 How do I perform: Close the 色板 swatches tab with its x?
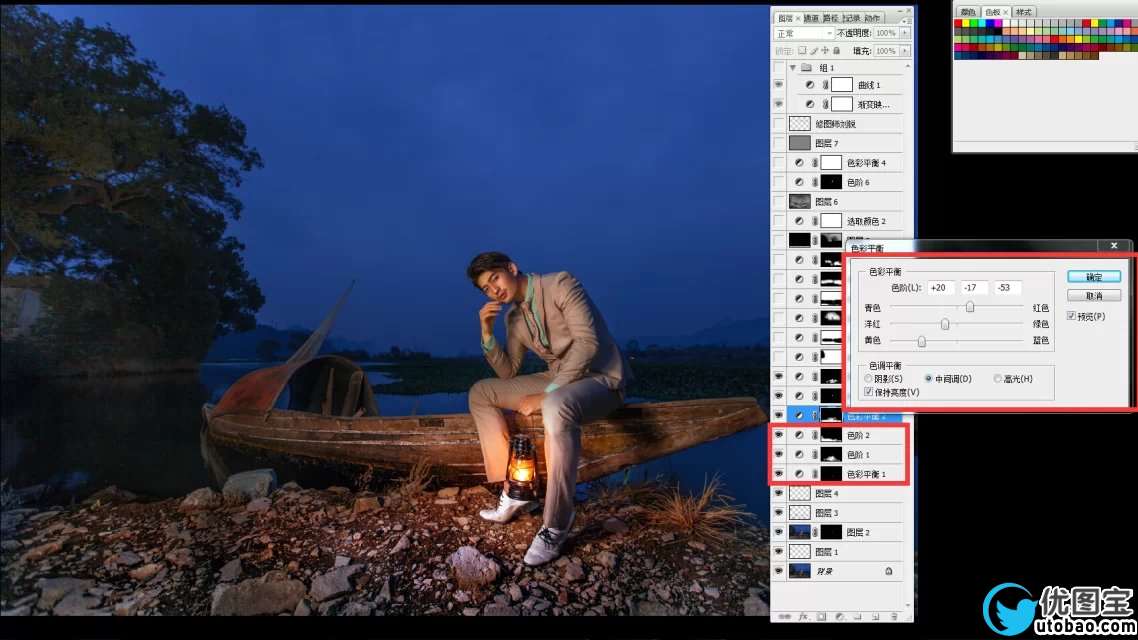(x=1005, y=12)
